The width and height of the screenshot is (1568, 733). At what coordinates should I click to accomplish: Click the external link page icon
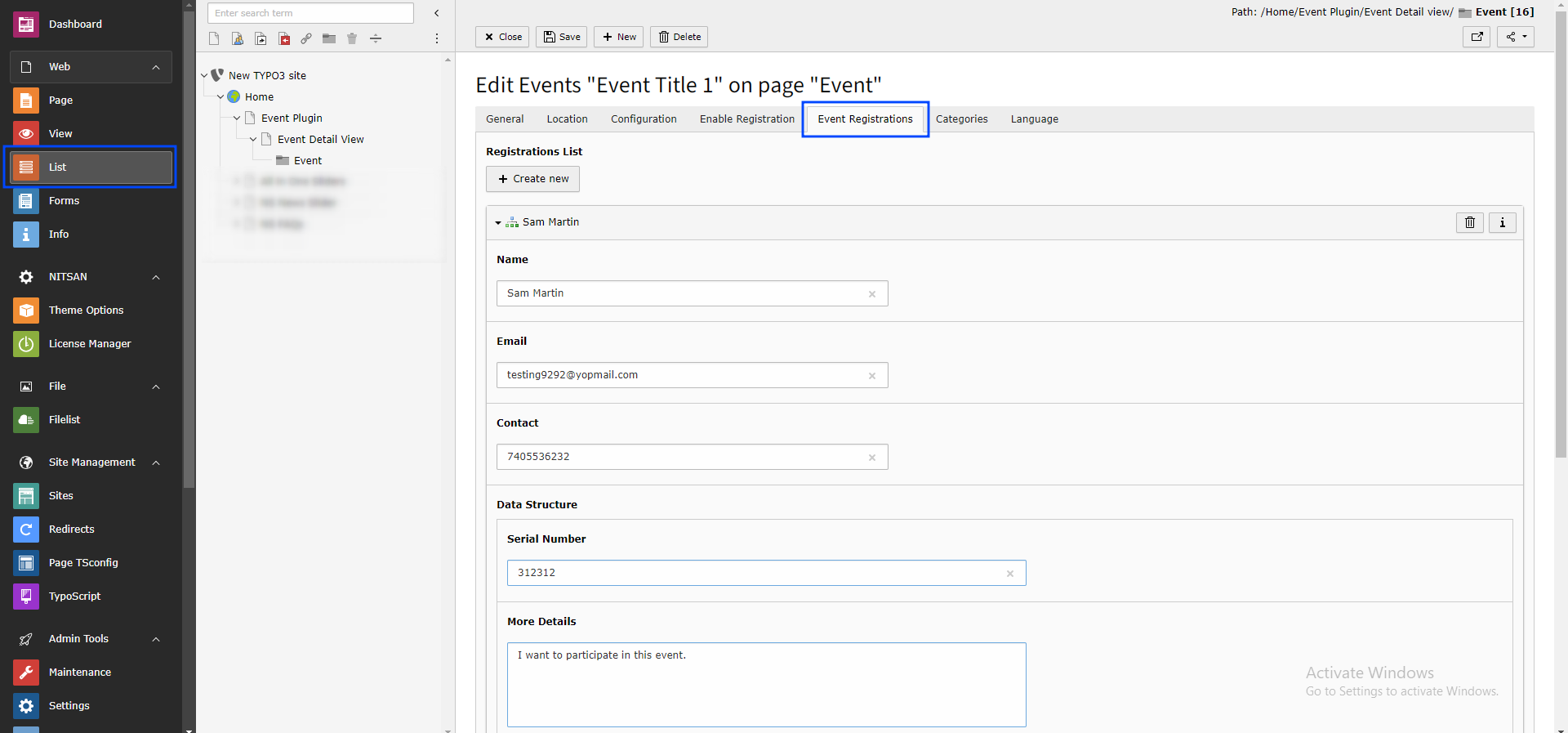(306, 38)
